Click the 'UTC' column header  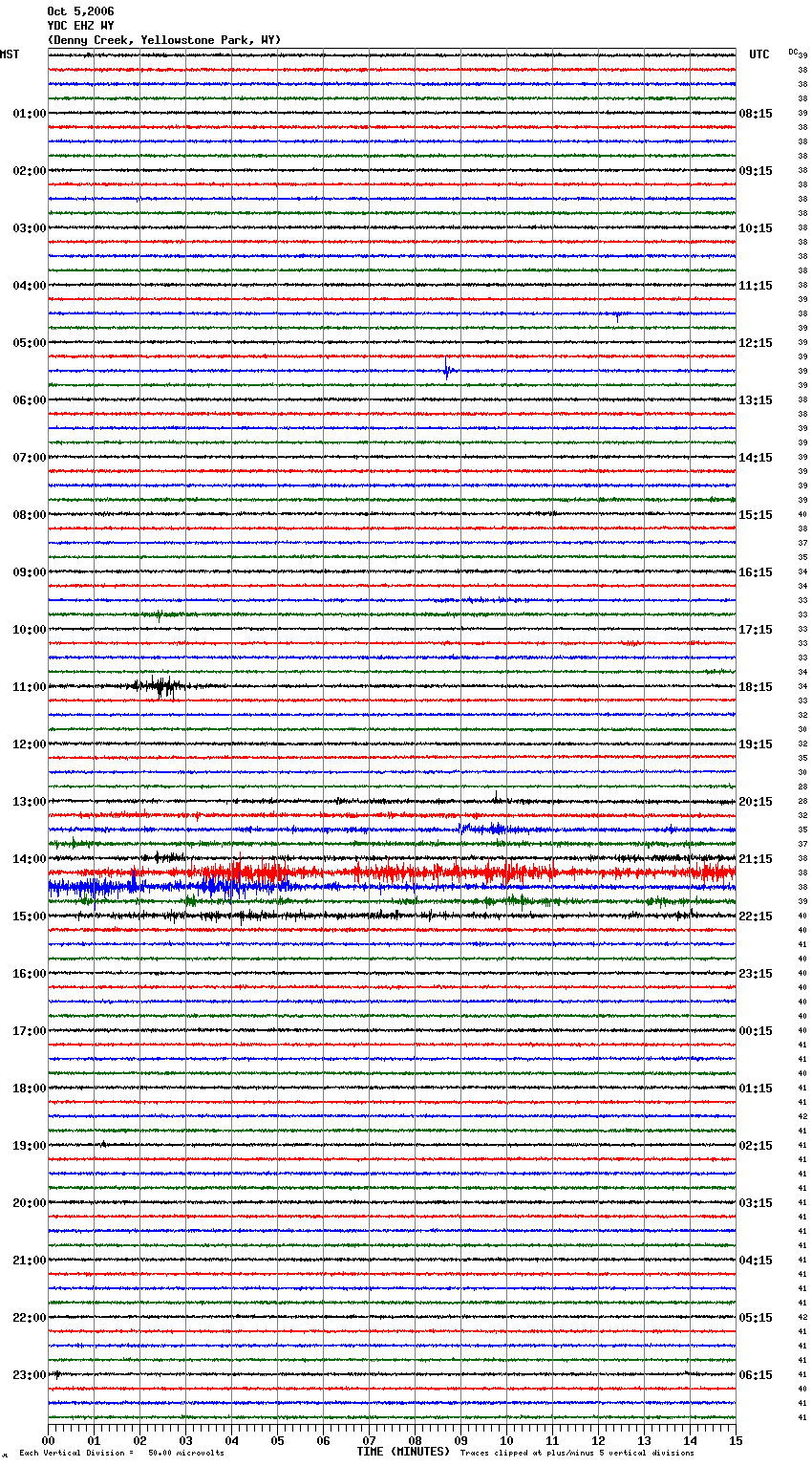point(759,54)
